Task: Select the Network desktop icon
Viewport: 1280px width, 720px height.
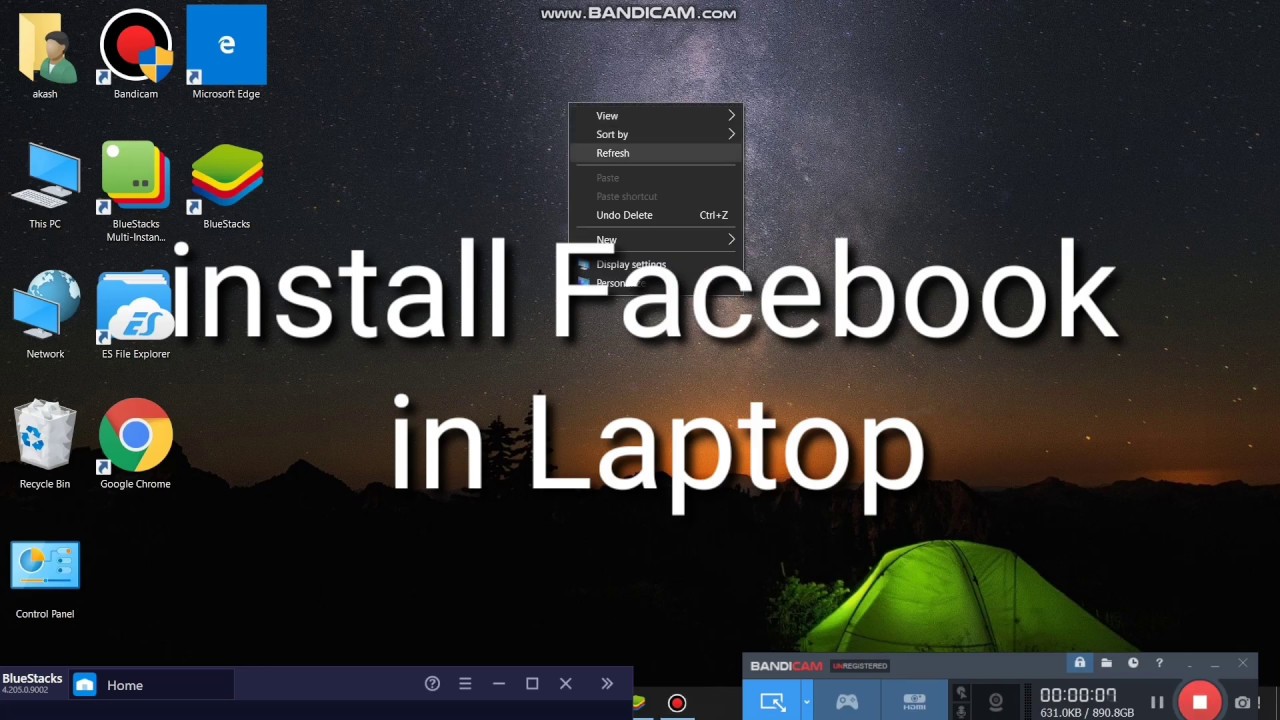Action: coord(45,315)
